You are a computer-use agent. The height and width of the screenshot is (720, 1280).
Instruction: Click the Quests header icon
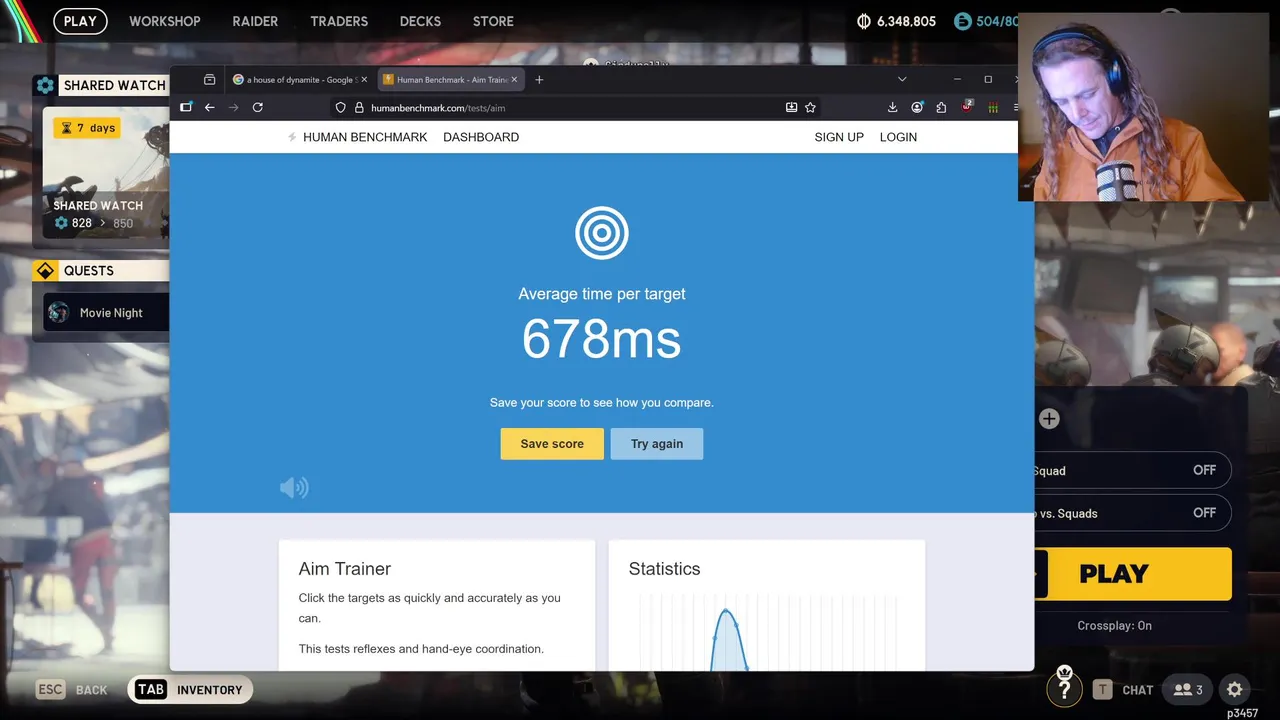coord(45,271)
